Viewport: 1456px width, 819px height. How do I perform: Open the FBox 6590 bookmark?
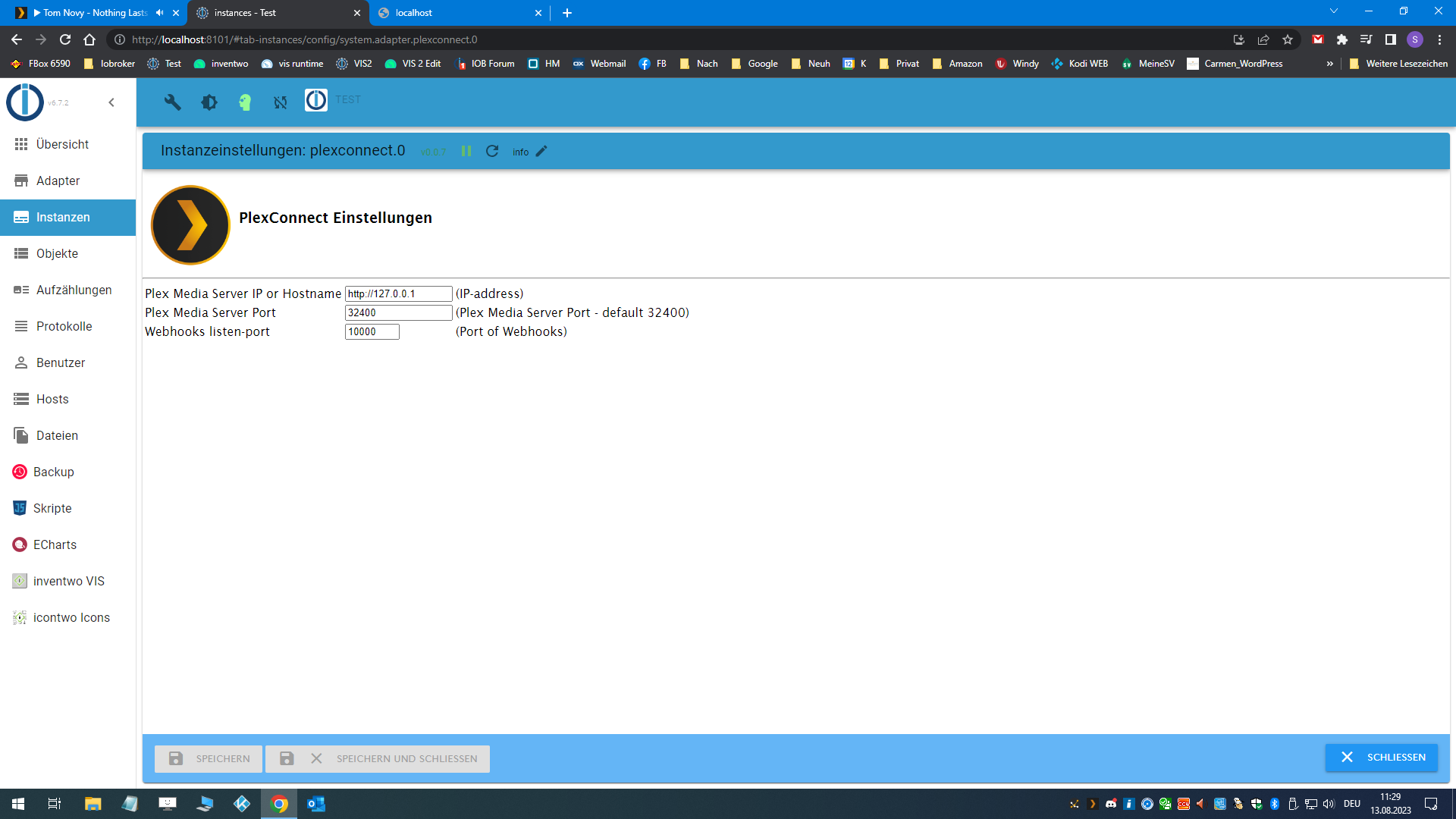pyautogui.click(x=41, y=64)
